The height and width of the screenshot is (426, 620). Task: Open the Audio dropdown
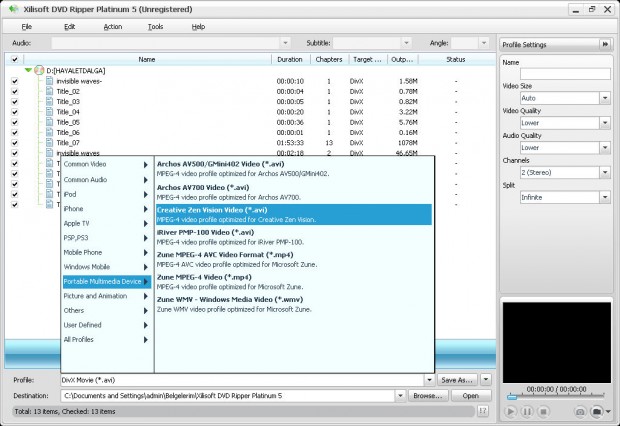click(285, 43)
